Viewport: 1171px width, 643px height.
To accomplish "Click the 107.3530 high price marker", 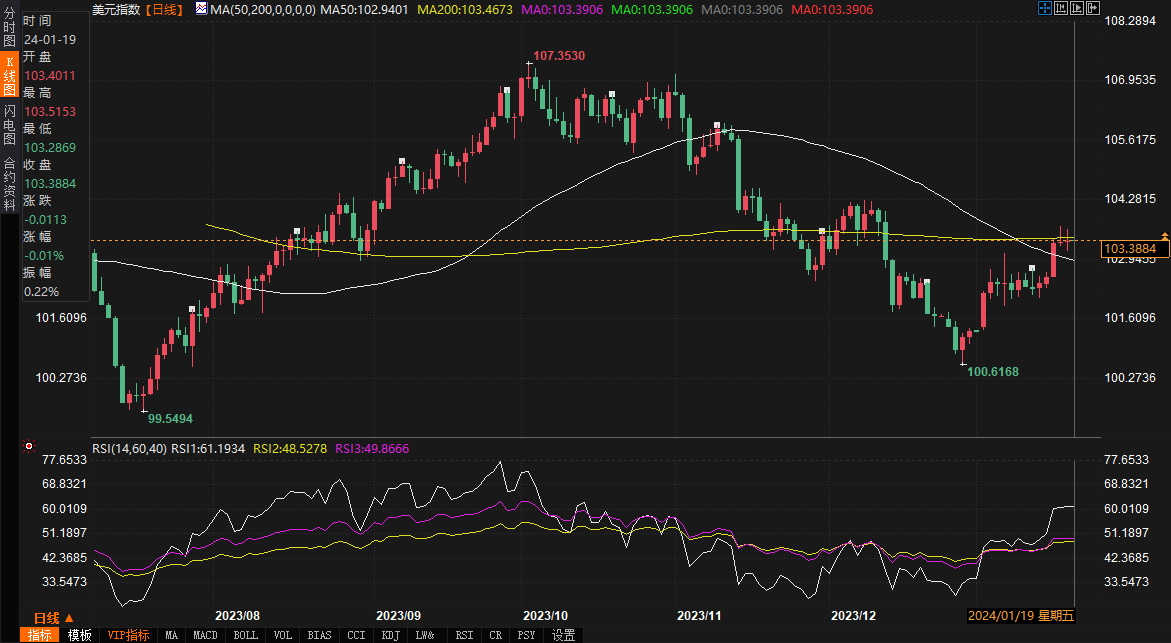I will (x=557, y=56).
